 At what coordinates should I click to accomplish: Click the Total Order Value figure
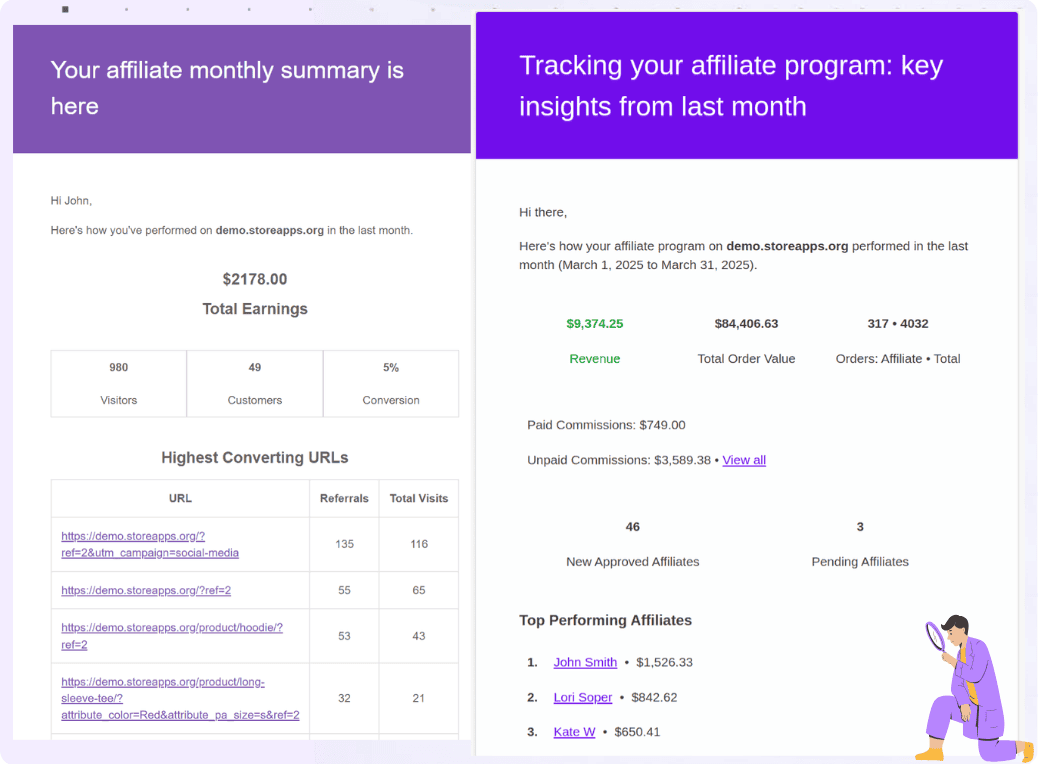(746, 323)
